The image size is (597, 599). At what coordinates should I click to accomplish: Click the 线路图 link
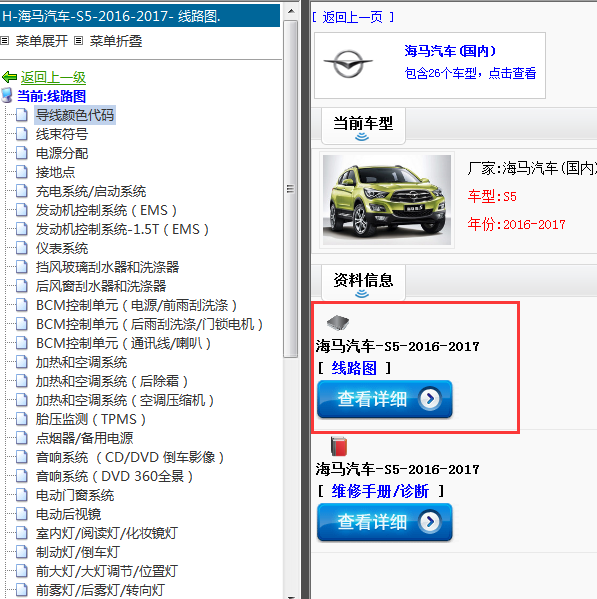click(354, 368)
